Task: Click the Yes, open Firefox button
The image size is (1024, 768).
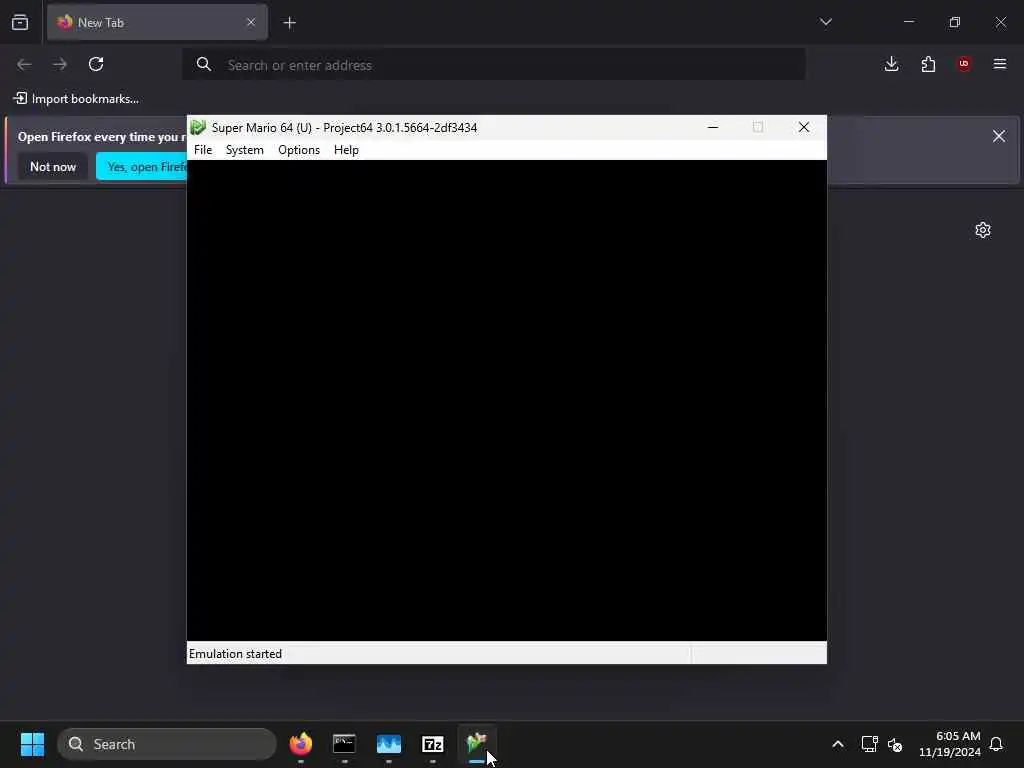Action: (x=142, y=167)
